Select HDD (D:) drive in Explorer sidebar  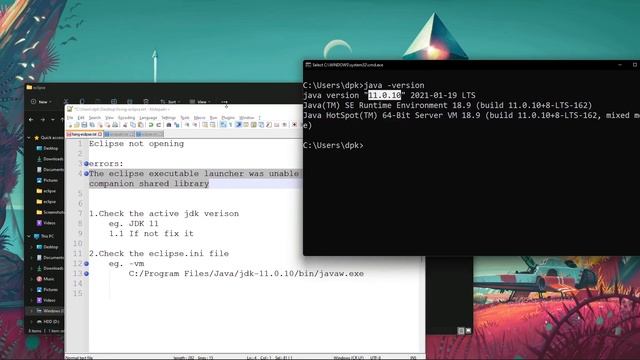48,322
